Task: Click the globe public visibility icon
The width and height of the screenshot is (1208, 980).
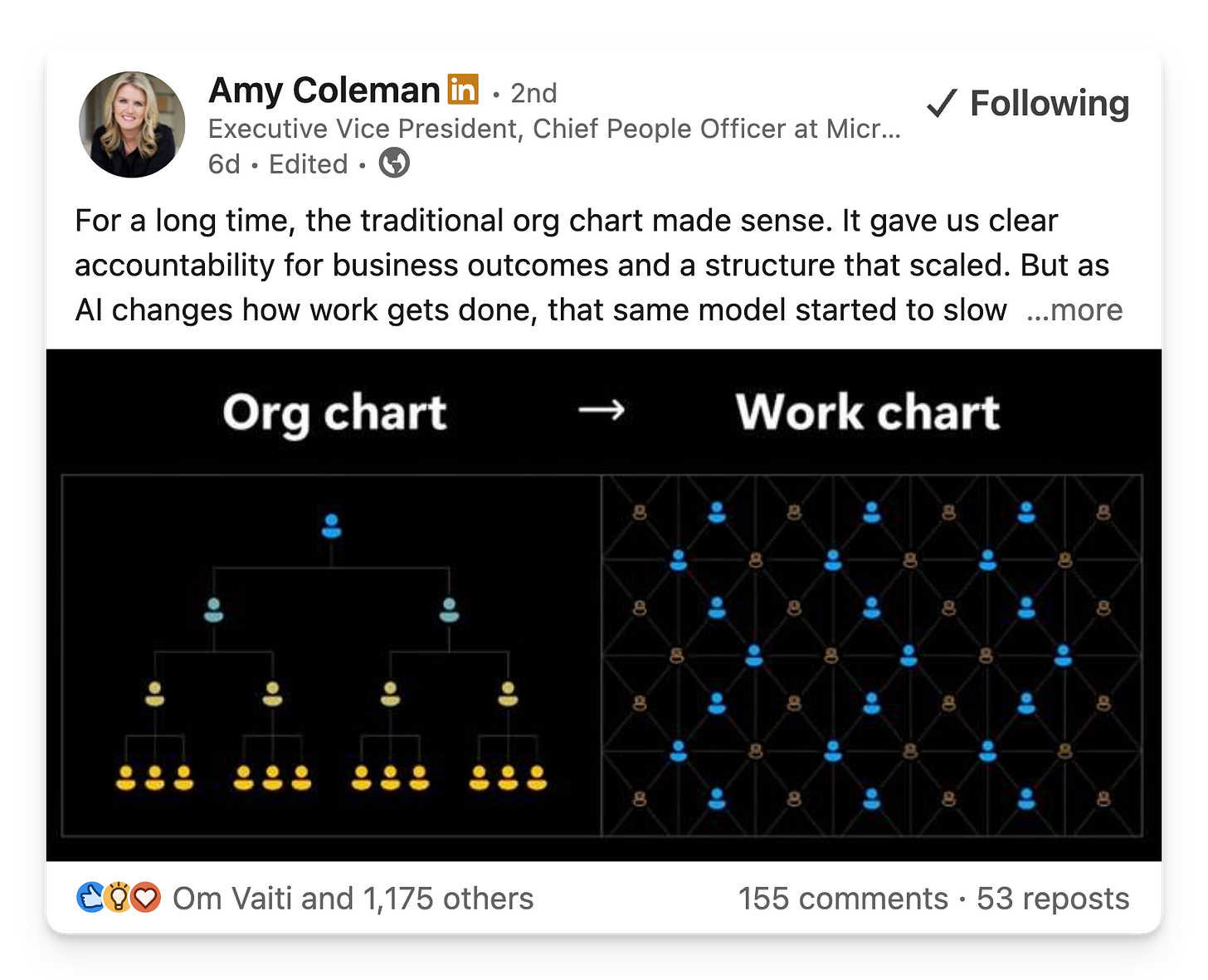Action: pos(394,163)
